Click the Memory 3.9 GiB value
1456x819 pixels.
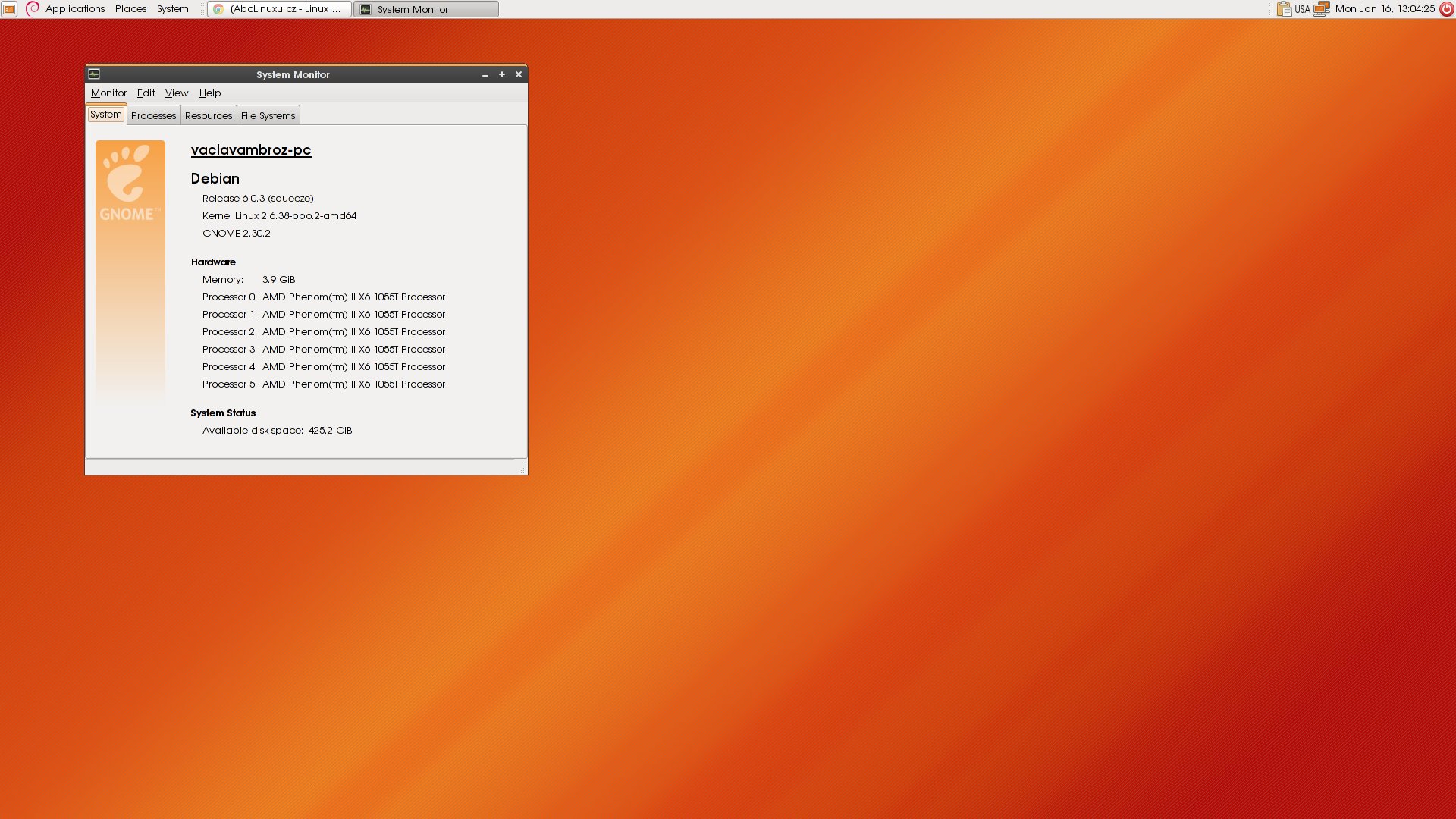[x=279, y=280]
